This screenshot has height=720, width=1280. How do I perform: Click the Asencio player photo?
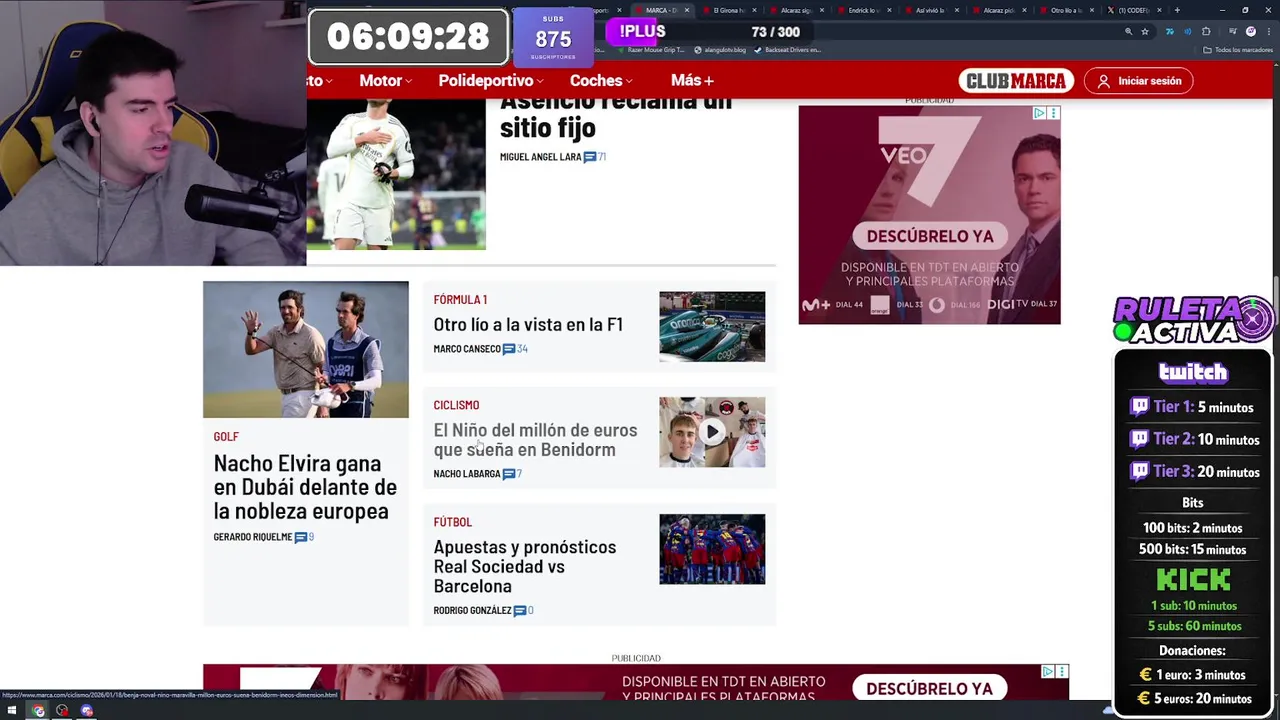(x=396, y=175)
